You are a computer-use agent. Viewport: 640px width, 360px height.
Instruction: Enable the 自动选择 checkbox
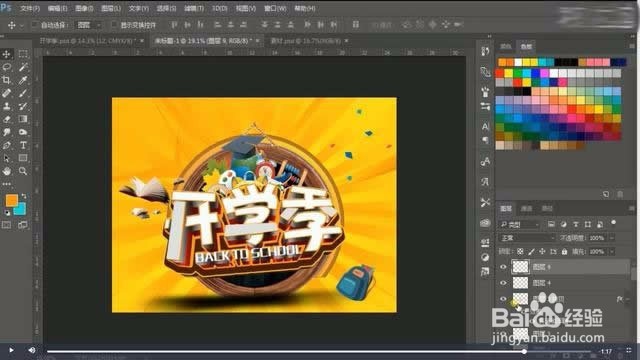34,25
